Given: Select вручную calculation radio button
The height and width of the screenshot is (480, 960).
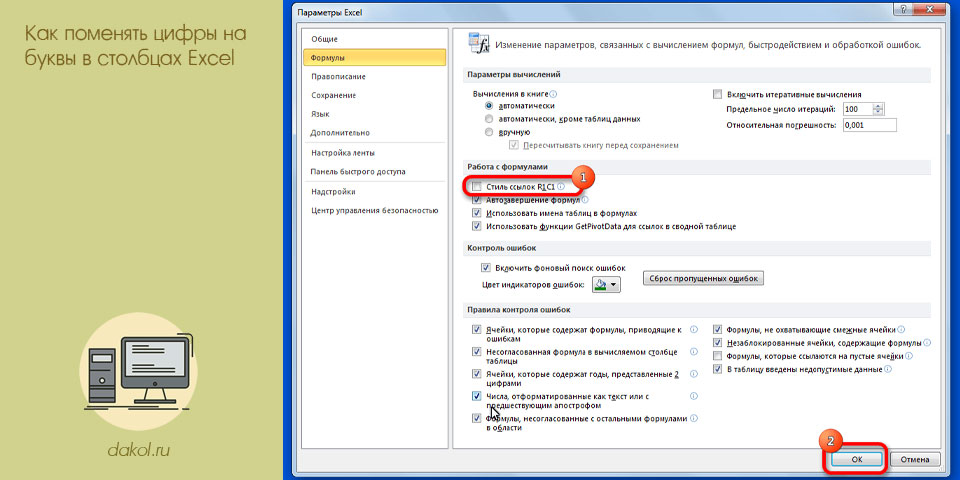Looking at the screenshot, I should point(489,132).
